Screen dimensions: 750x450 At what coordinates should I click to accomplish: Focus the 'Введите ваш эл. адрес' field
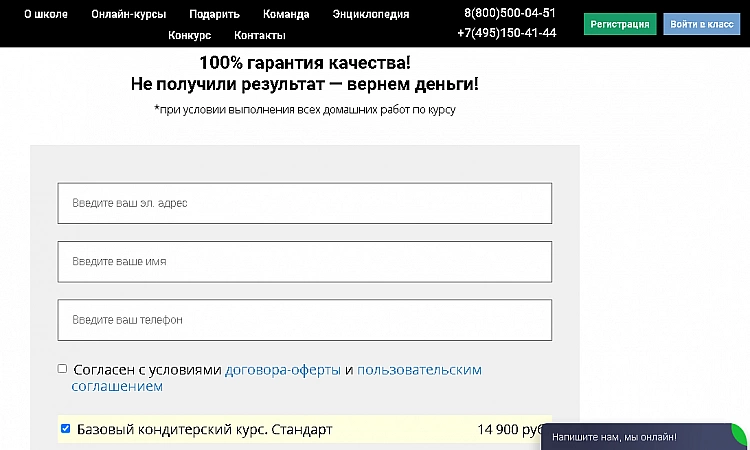[305, 203]
